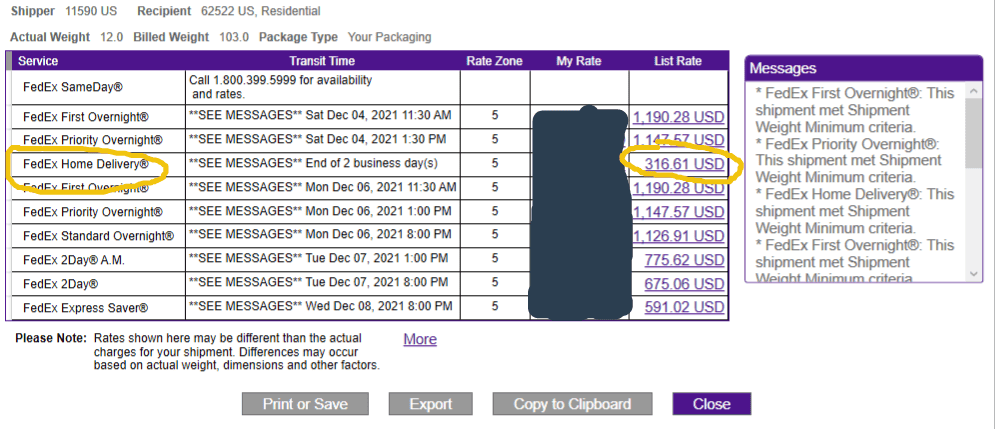Click the Messages panel scrollbar thumb
The height and width of the screenshot is (429, 995).
click(x=974, y=133)
